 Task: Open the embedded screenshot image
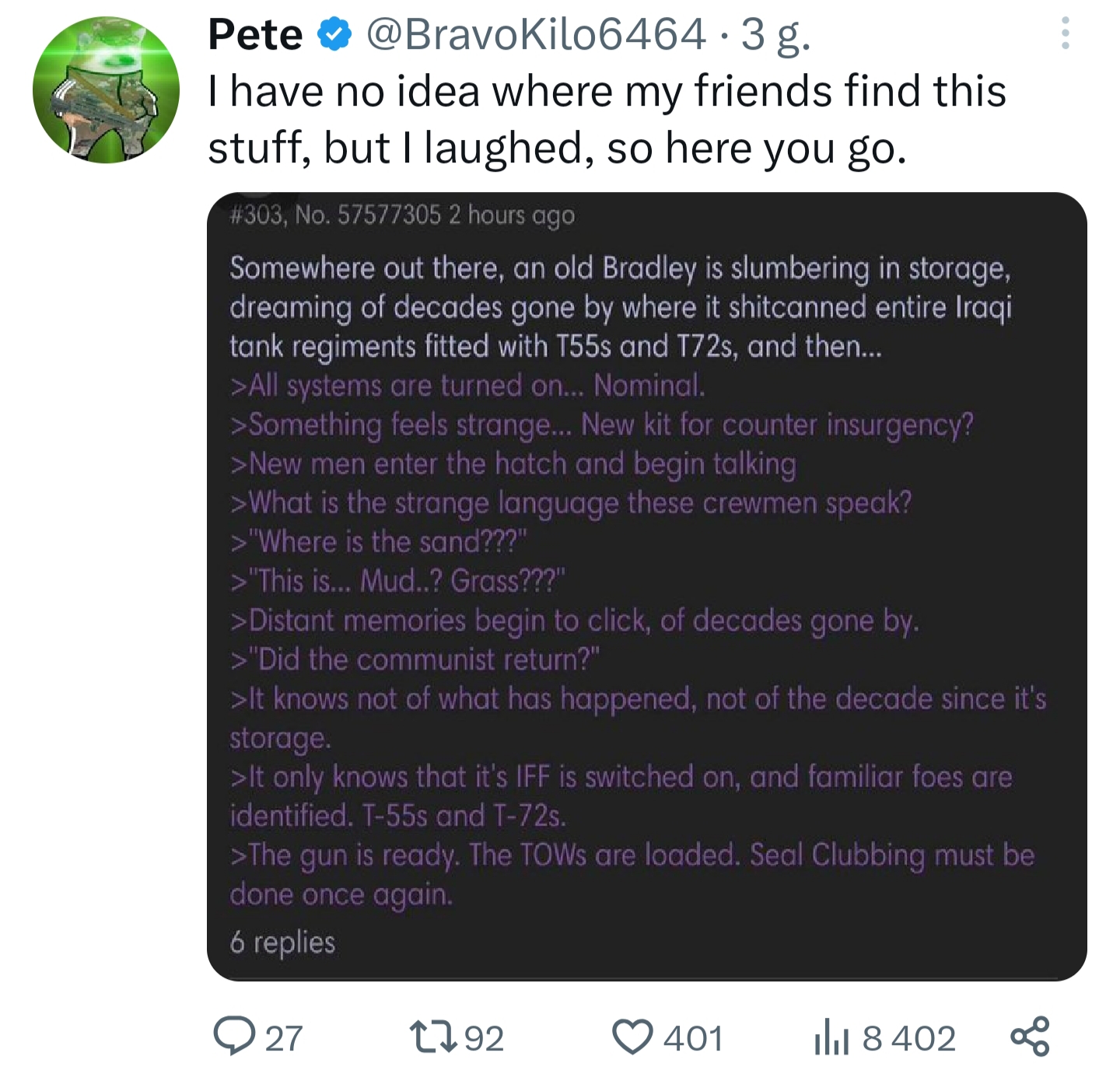click(646, 586)
